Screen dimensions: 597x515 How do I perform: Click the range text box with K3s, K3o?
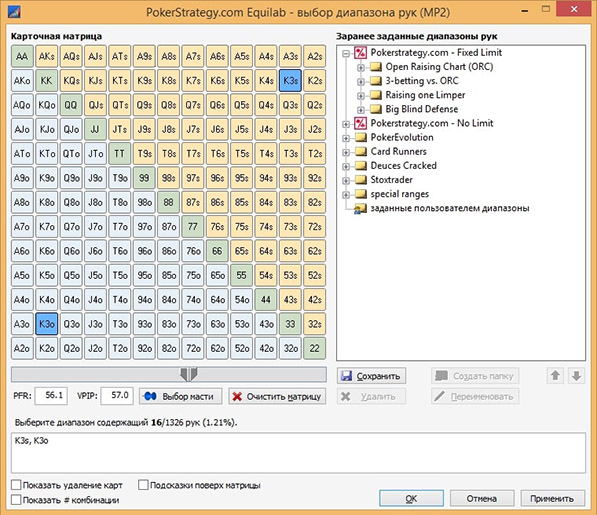pyautogui.click(x=298, y=453)
